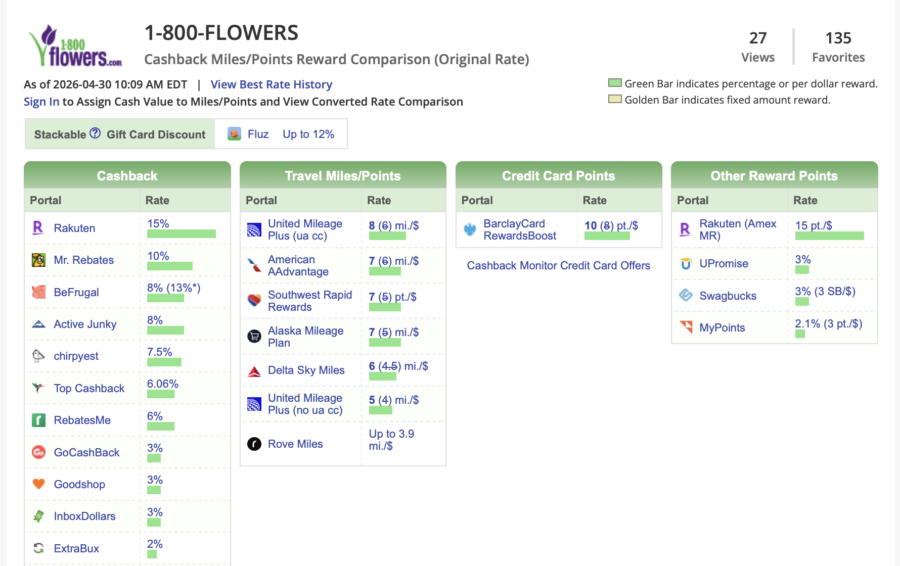Open the UPromise portal link
The width and height of the screenshot is (900, 566).
(723, 263)
